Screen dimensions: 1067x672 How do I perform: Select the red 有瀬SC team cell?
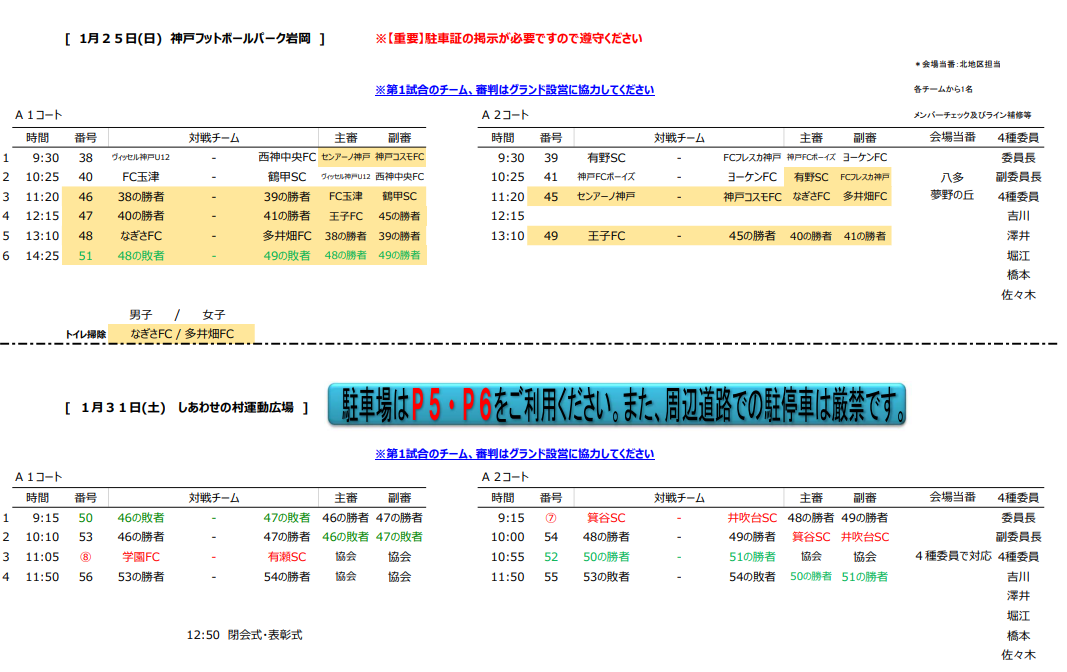pyautogui.click(x=287, y=557)
